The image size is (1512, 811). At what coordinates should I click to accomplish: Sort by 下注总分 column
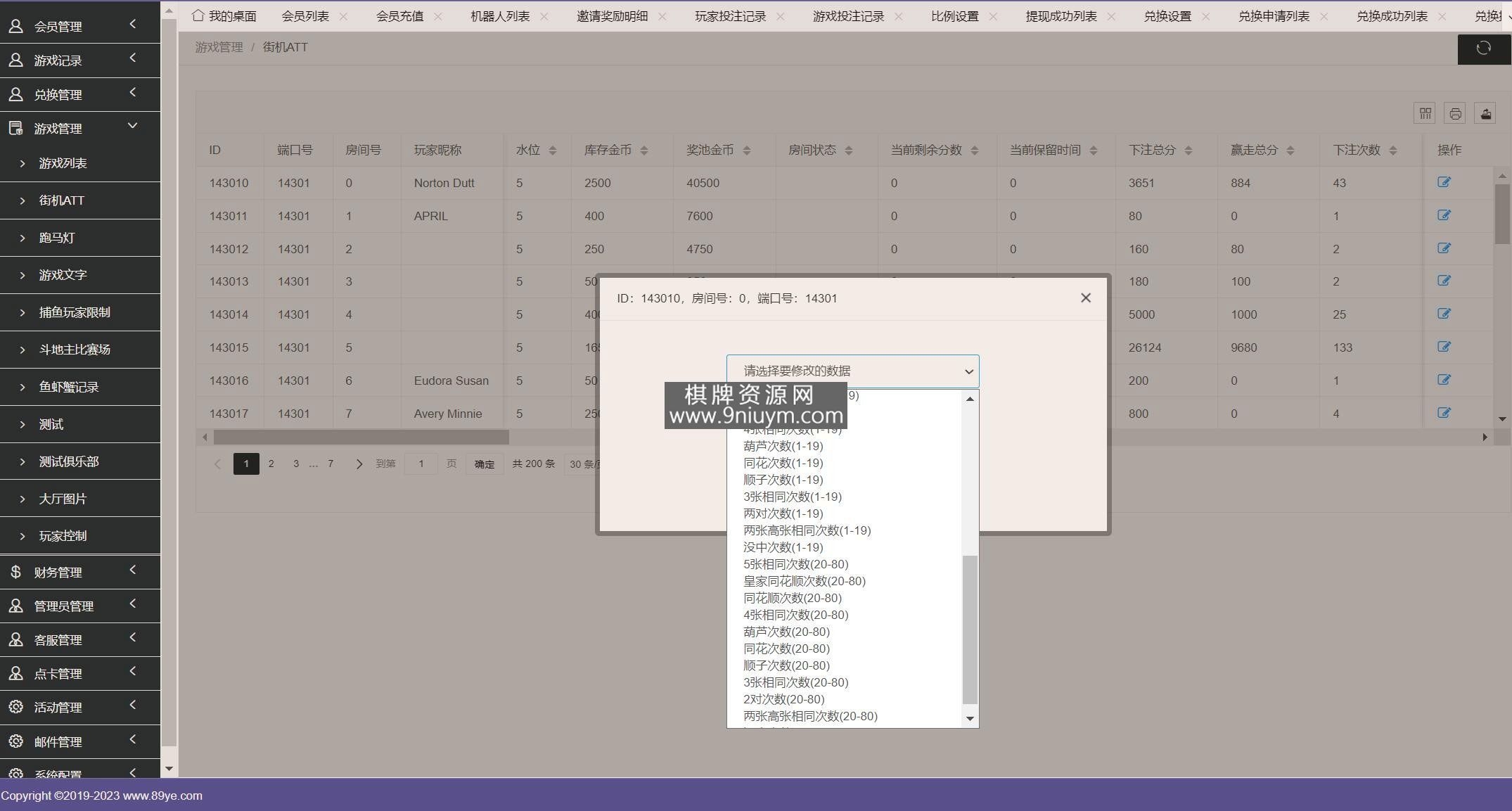click(1188, 151)
